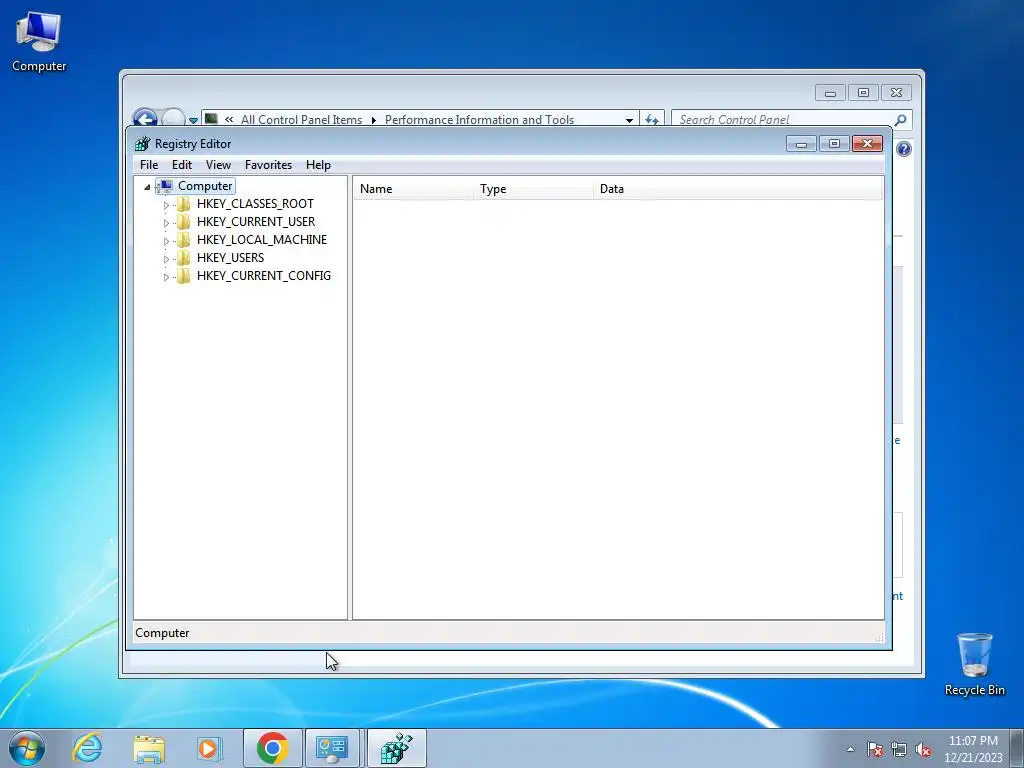1024x768 pixels.
Task: Open the Help menu in Registry Editor
Action: coord(318,165)
